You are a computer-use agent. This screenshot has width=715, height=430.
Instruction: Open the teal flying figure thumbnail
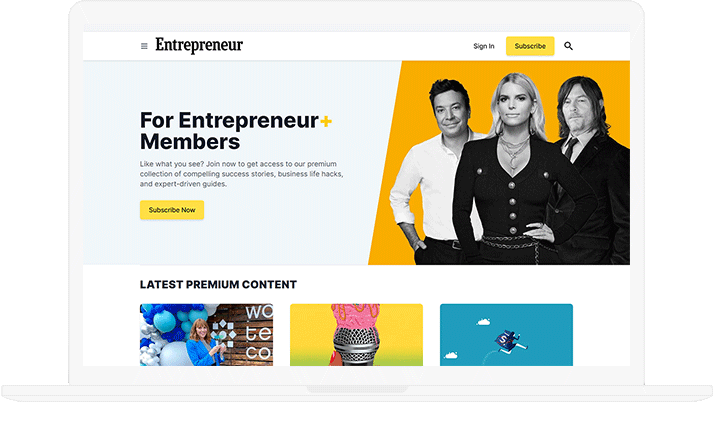[506, 335]
